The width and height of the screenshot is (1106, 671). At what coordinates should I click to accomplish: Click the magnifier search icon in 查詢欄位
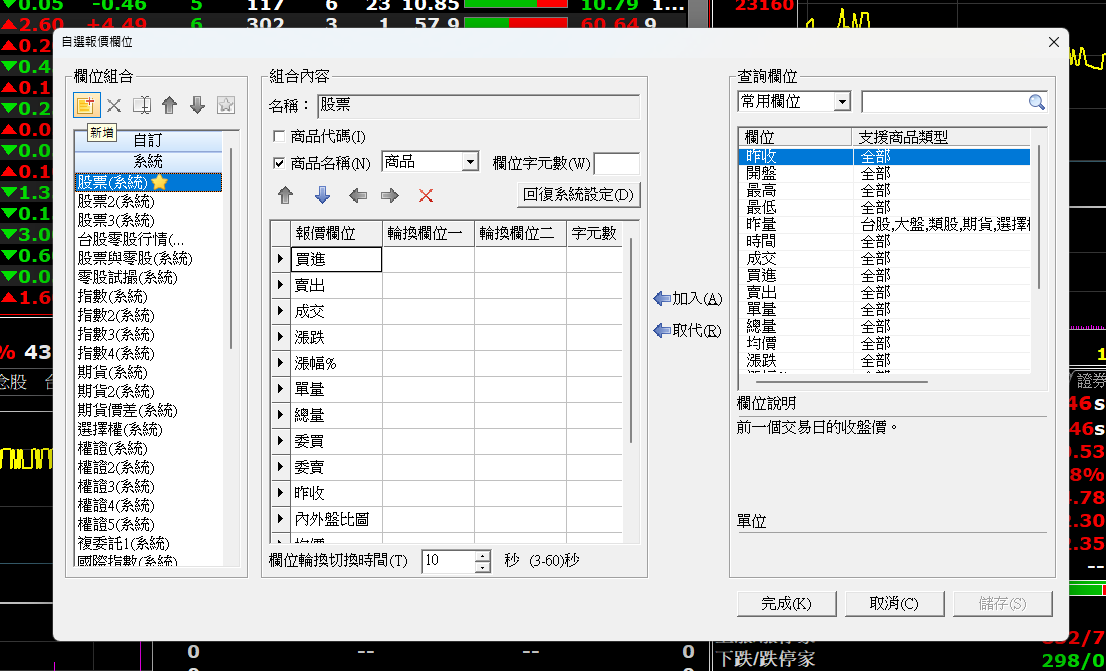(1036, 102)
